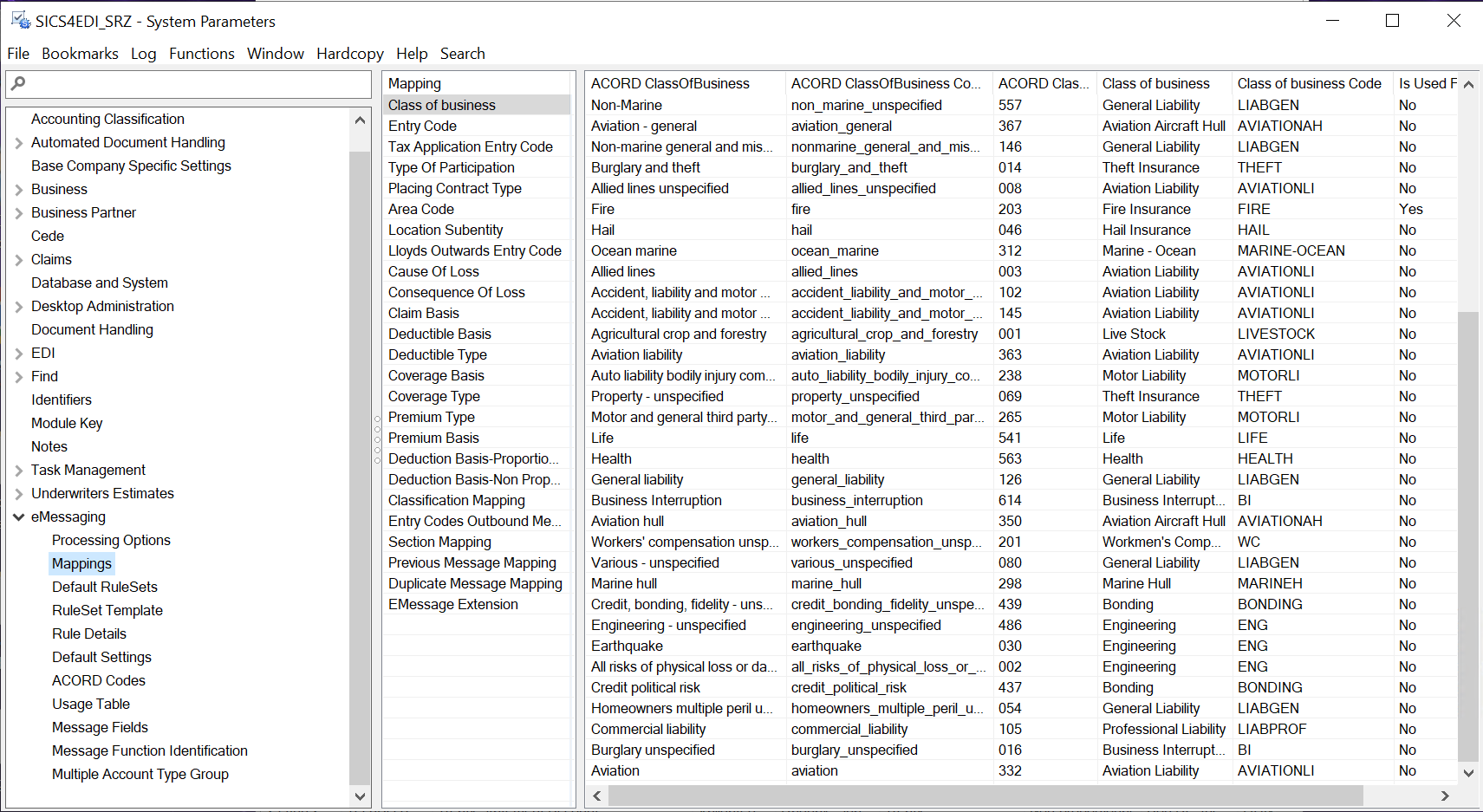This screenshot has width=1483, height=812.
Task: Expand the Business tree node
Action: (19, 189)
